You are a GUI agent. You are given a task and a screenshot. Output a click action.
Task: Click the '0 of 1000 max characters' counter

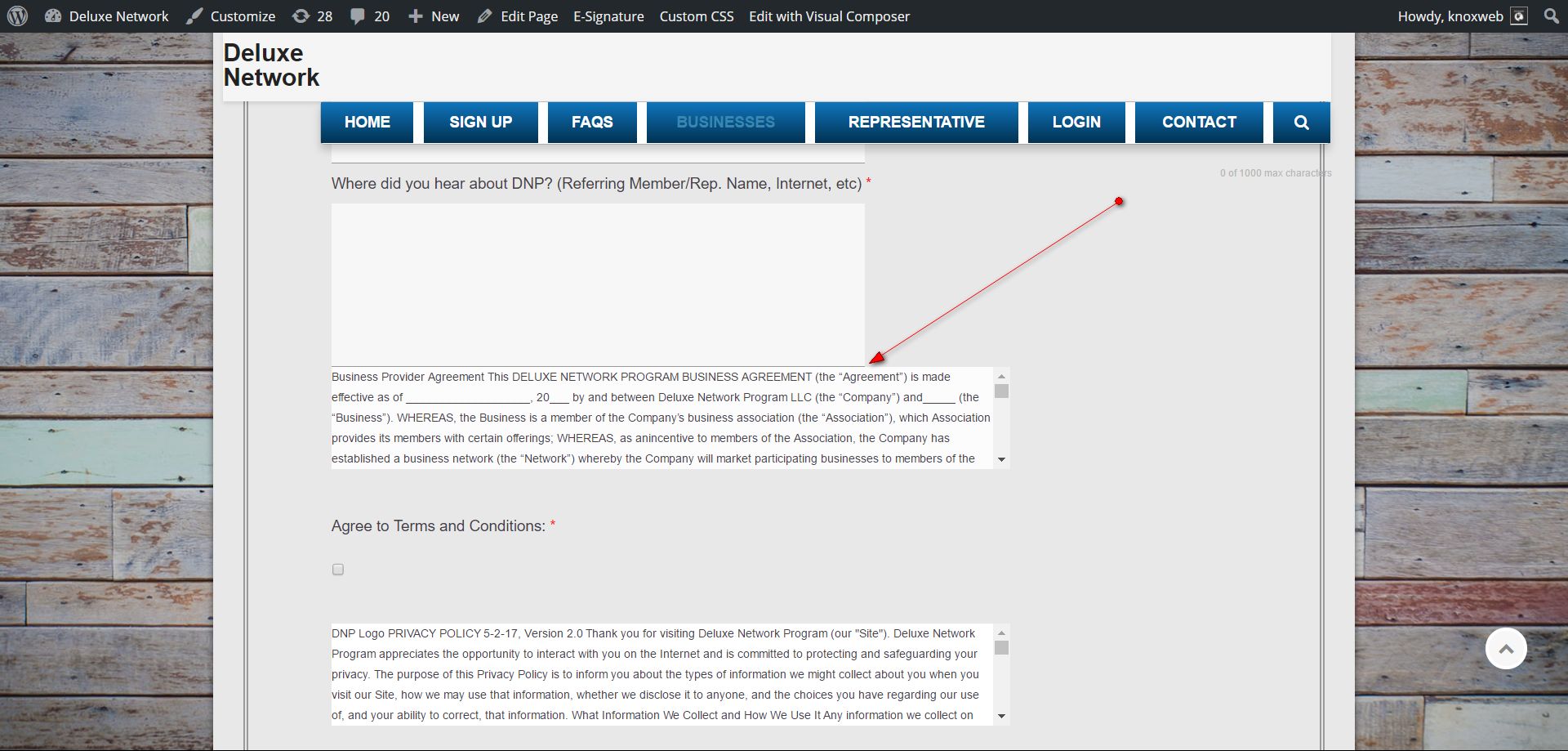(1276, 173)
